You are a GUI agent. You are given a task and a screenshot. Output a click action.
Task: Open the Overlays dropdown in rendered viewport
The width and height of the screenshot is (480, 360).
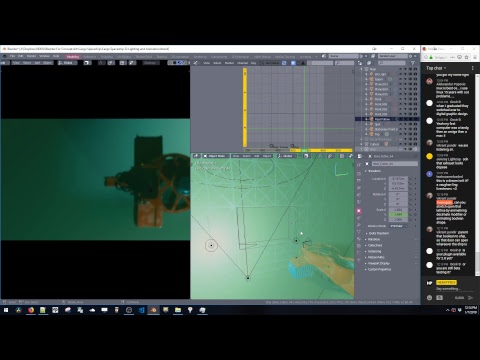click(x=150, y=63)
